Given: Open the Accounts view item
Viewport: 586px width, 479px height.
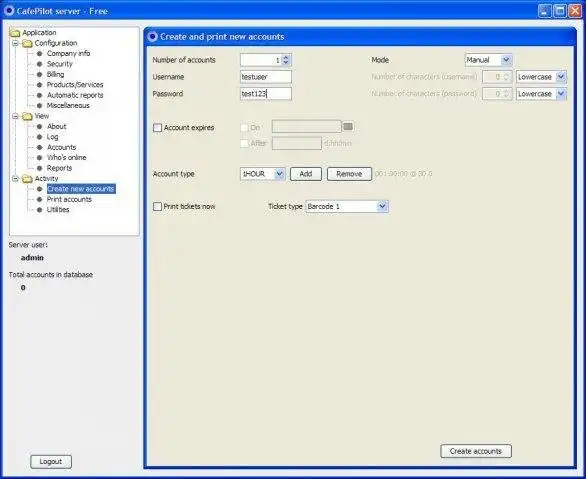Looking at the screenshot, I should (x=61, y=147).
